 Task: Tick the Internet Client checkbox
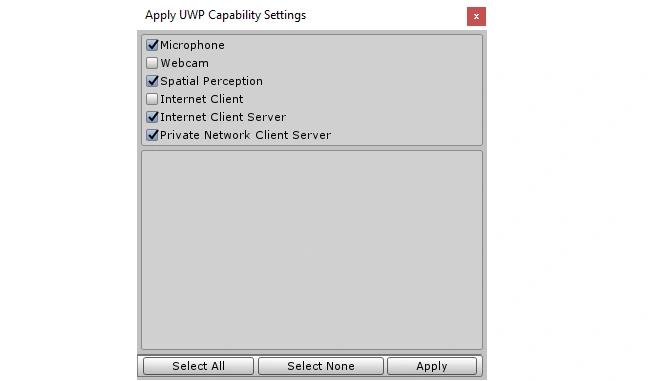152,99
